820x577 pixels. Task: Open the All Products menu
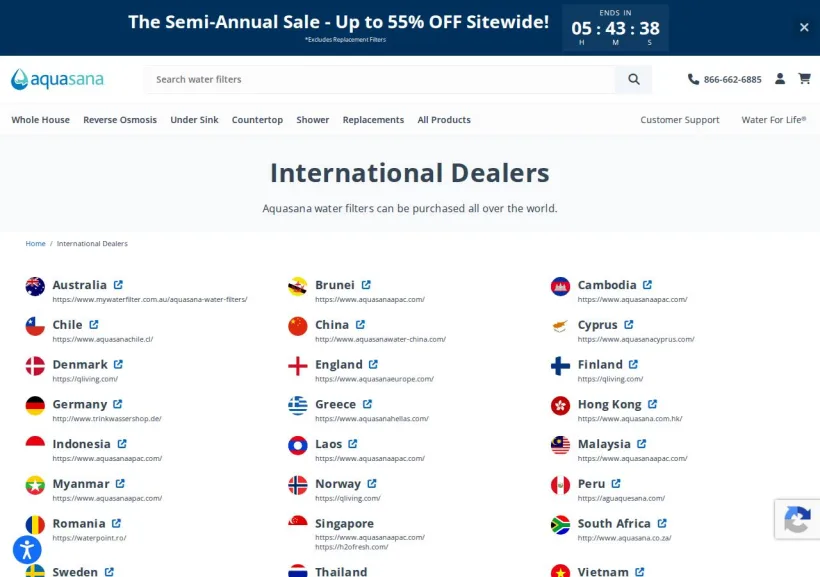click(444, 120)
